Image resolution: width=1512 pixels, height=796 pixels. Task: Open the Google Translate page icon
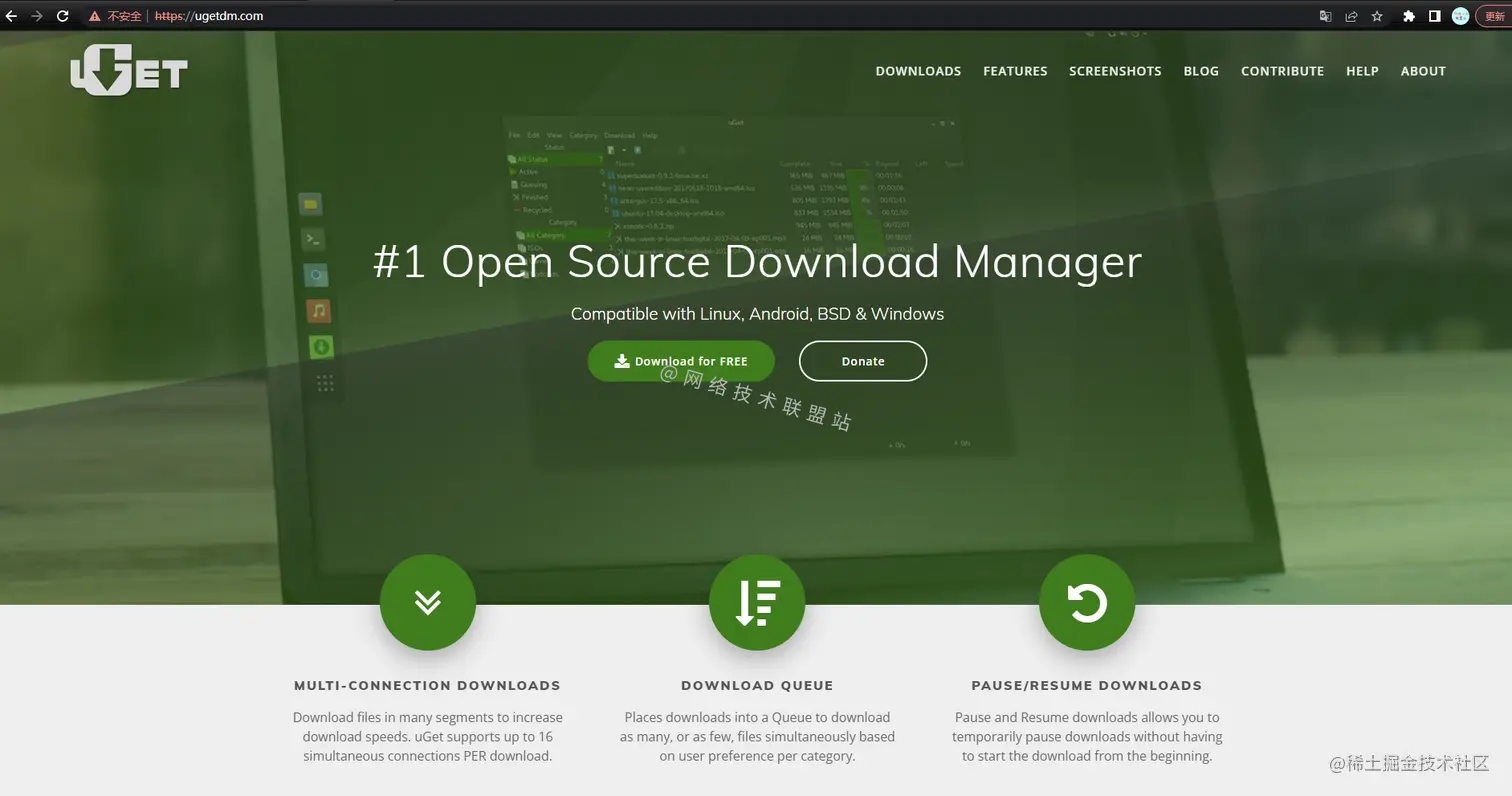1325,16
